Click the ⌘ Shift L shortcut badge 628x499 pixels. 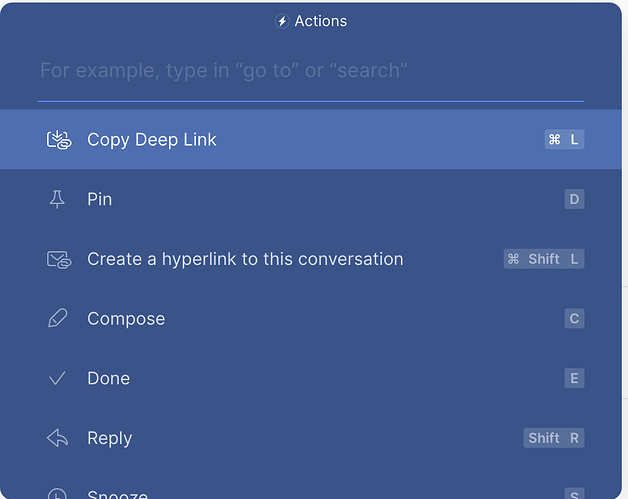543,259
